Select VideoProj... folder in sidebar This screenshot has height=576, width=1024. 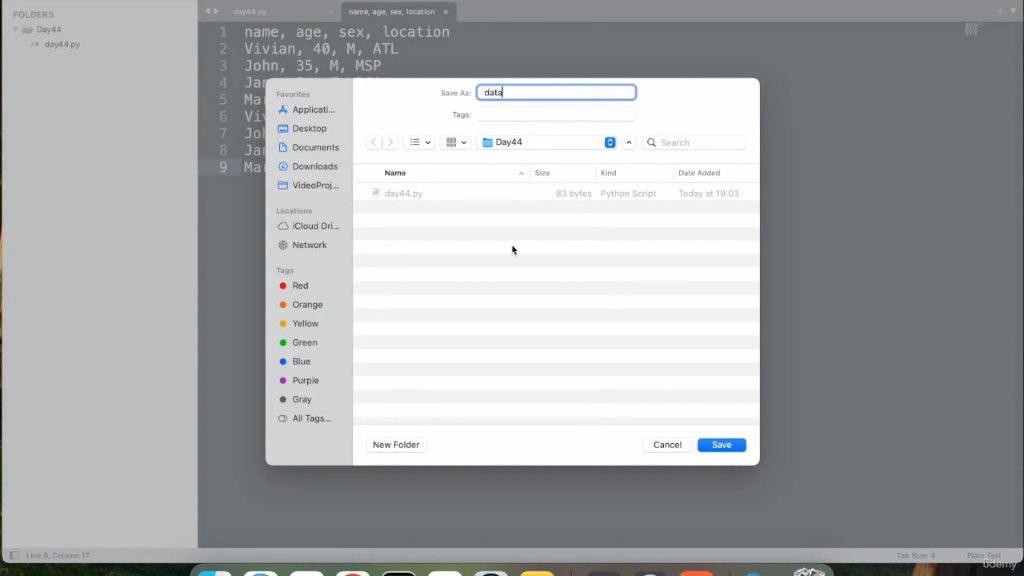(x=307, y=185)
